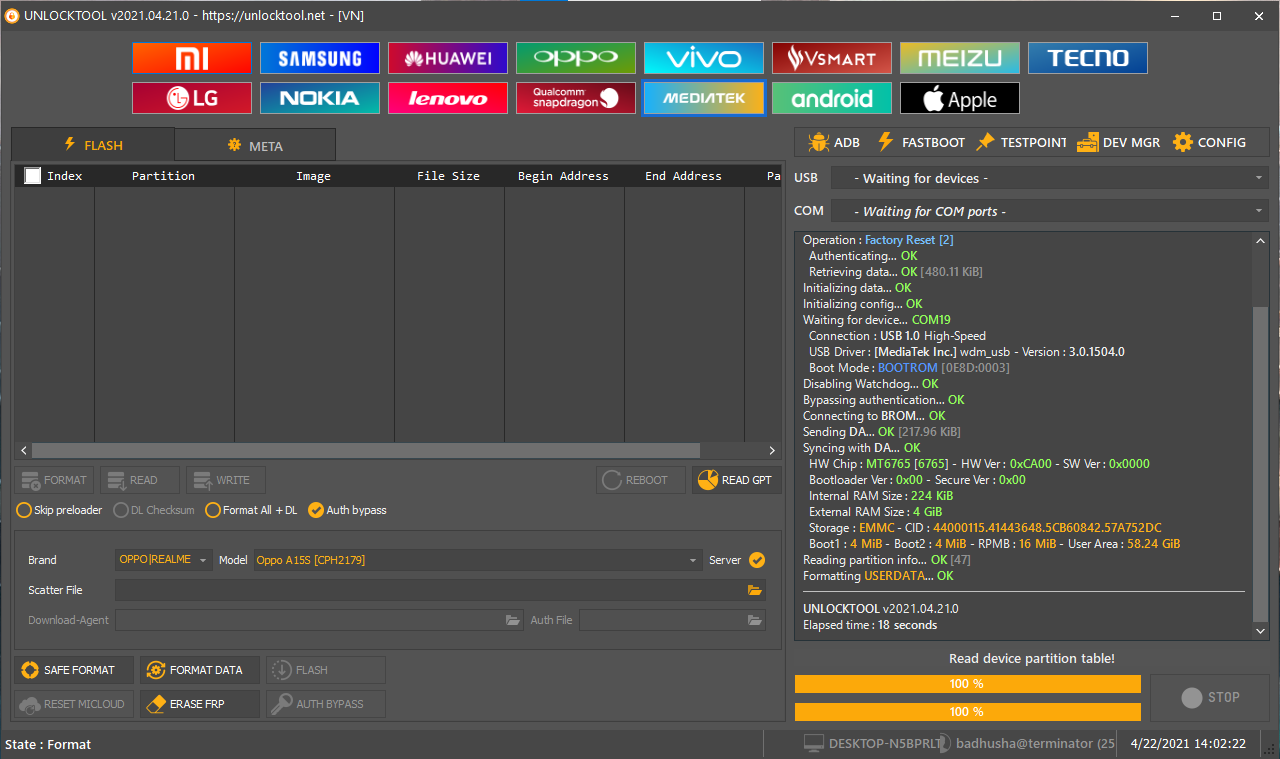Start SAFE FORMAT operation
1280x759 pixels.
[74, 670]
